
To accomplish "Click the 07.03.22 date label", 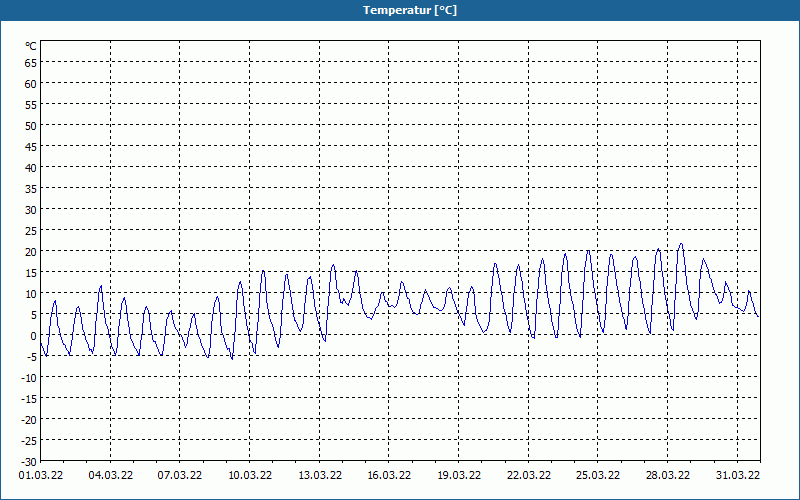I will pyautogui.click(x=180, y=475).
